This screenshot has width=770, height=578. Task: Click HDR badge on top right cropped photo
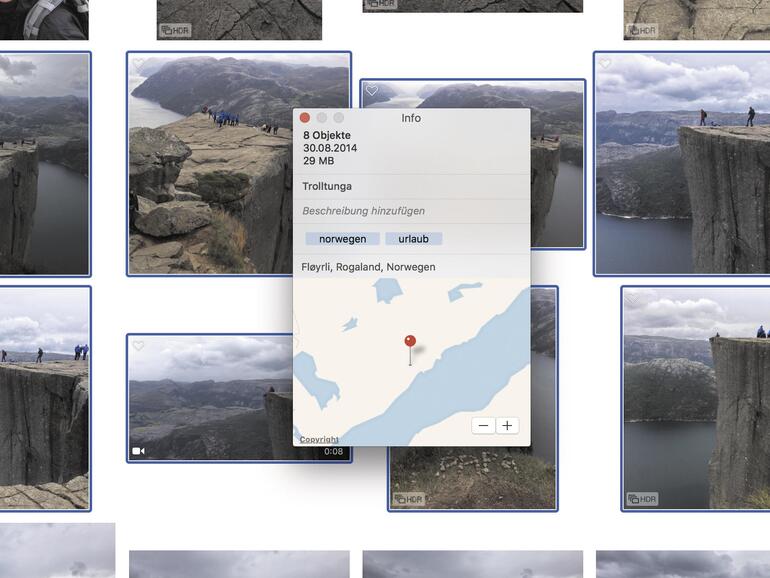[642, 30]
